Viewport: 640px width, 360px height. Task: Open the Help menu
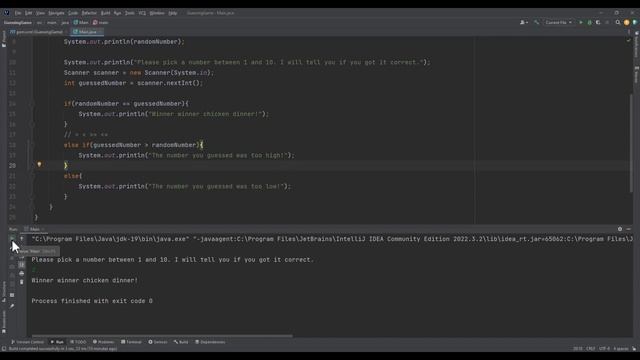tap(173, 13)
